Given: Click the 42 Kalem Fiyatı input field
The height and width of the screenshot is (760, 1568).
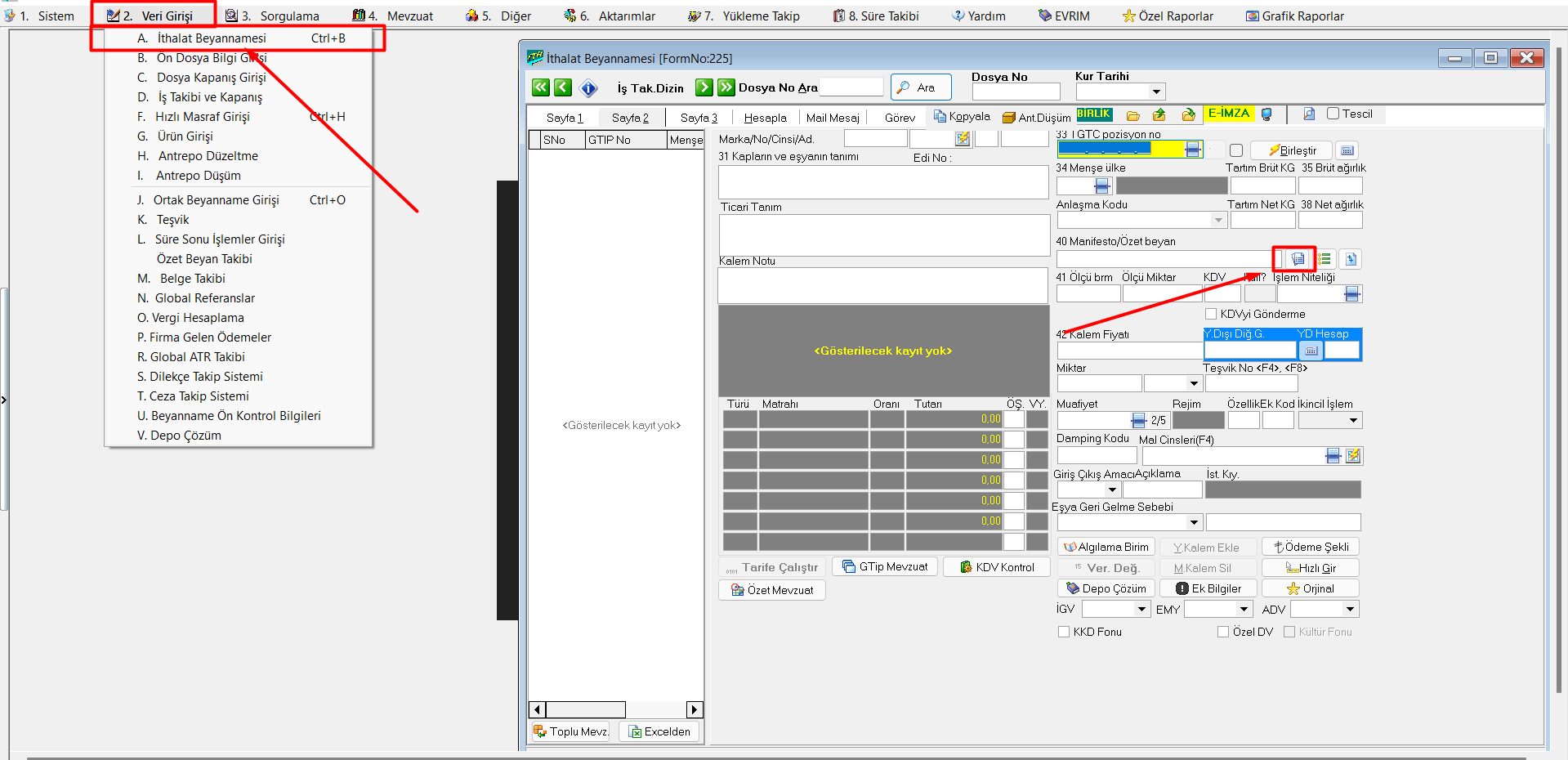Looking at the screenshot, I should tap(1129, 351).
